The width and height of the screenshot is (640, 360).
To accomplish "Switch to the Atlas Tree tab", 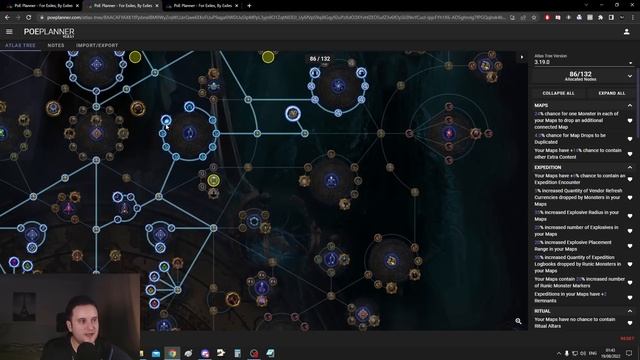I will [20, 45].
